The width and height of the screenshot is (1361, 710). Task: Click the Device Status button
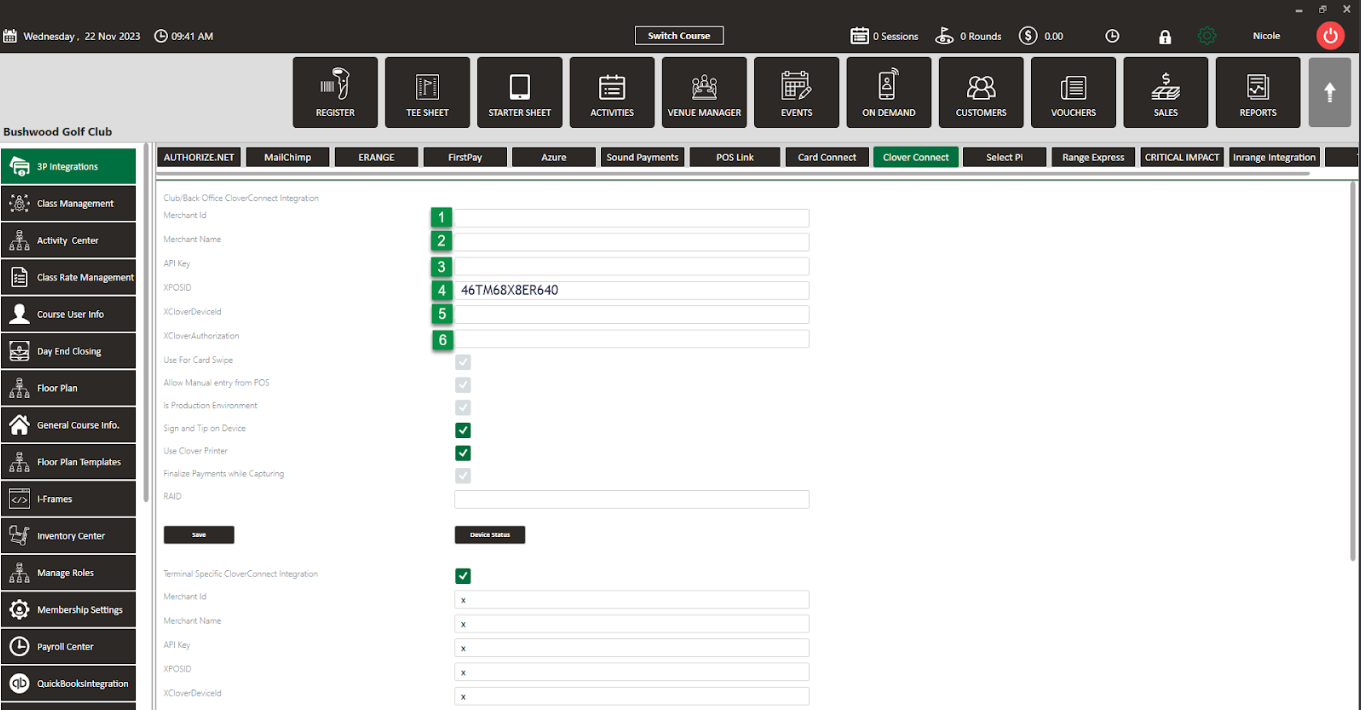pos(490,535)
